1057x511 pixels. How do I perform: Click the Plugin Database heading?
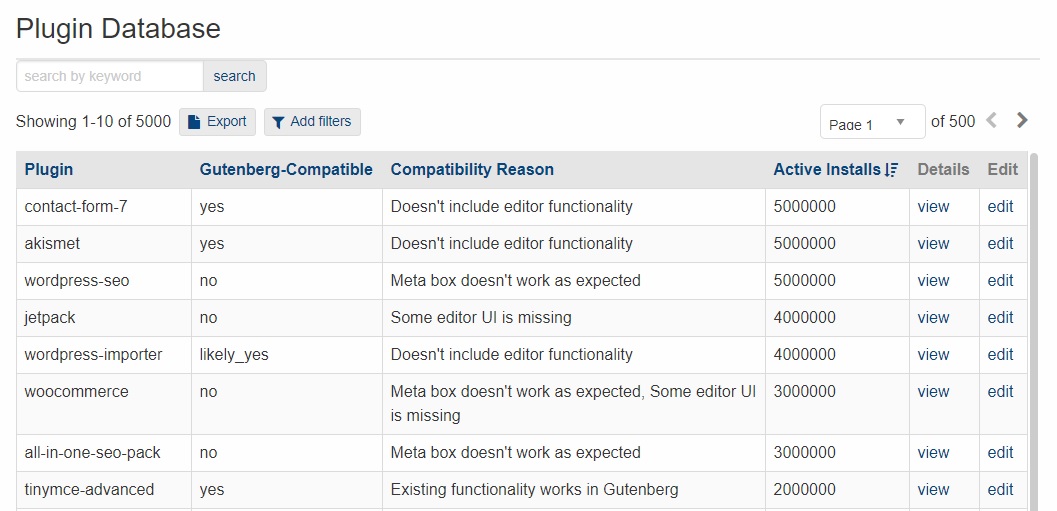pos(118,28)
